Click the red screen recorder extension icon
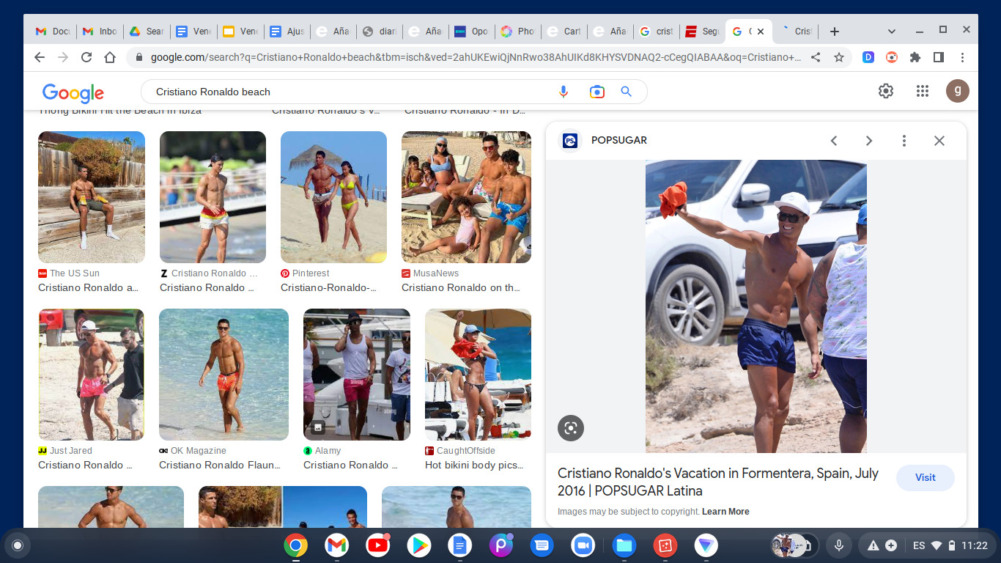Viewport: 1001px width, 563px height. tap(891, 57)
